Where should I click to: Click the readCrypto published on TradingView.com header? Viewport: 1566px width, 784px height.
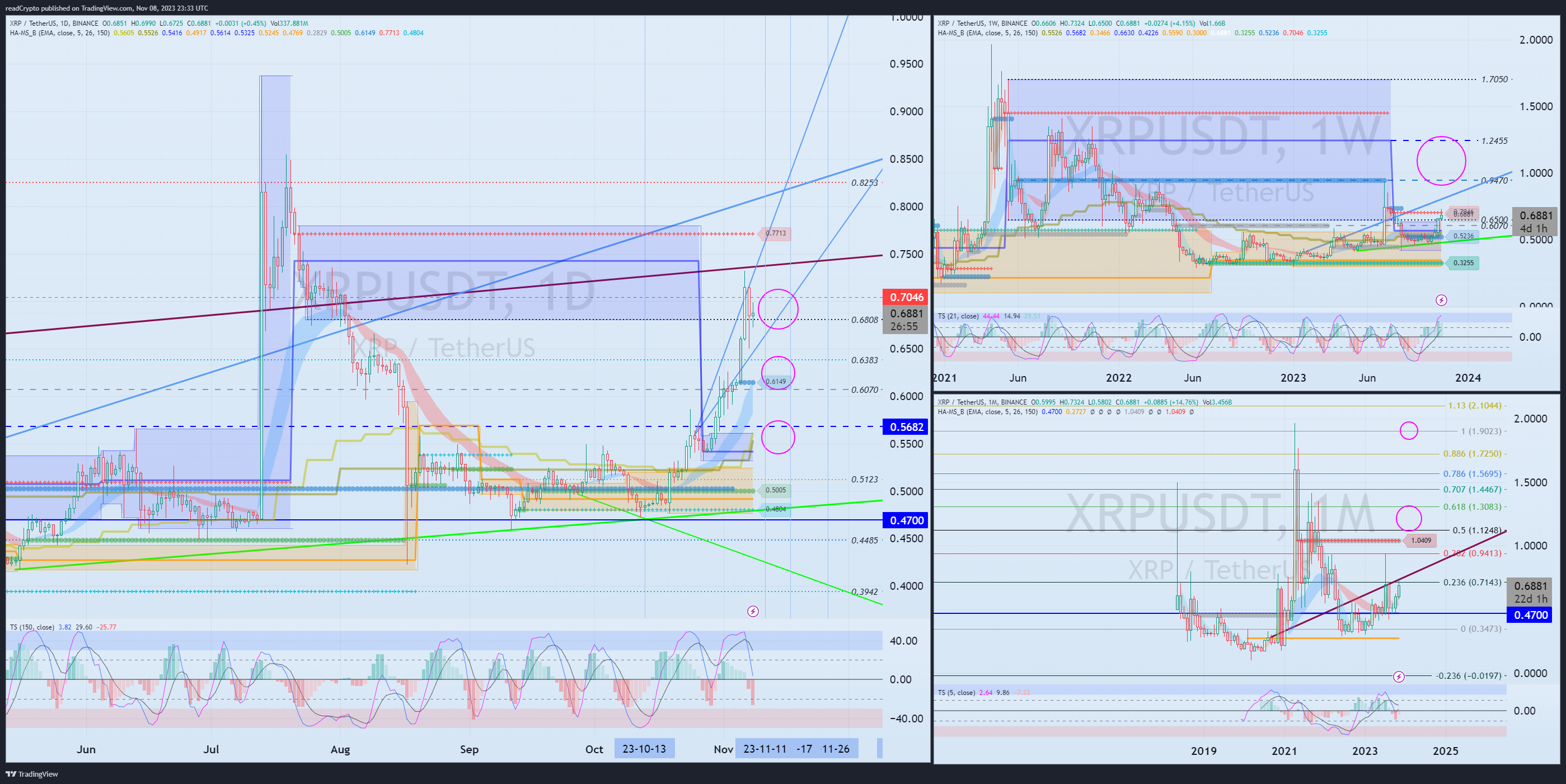click(x=106, y=8)
